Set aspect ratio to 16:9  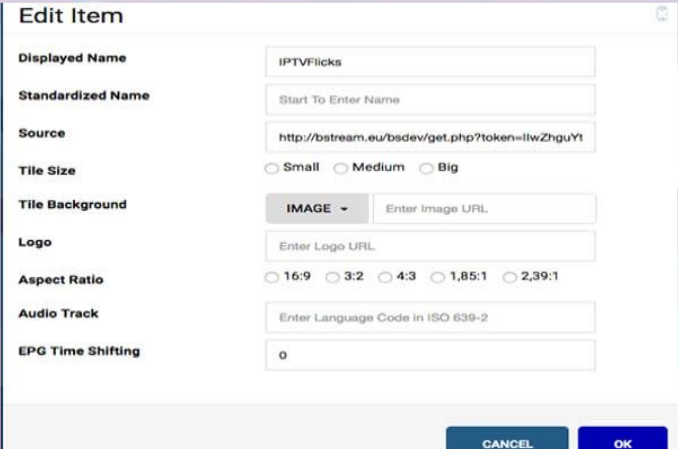[272, 277]
